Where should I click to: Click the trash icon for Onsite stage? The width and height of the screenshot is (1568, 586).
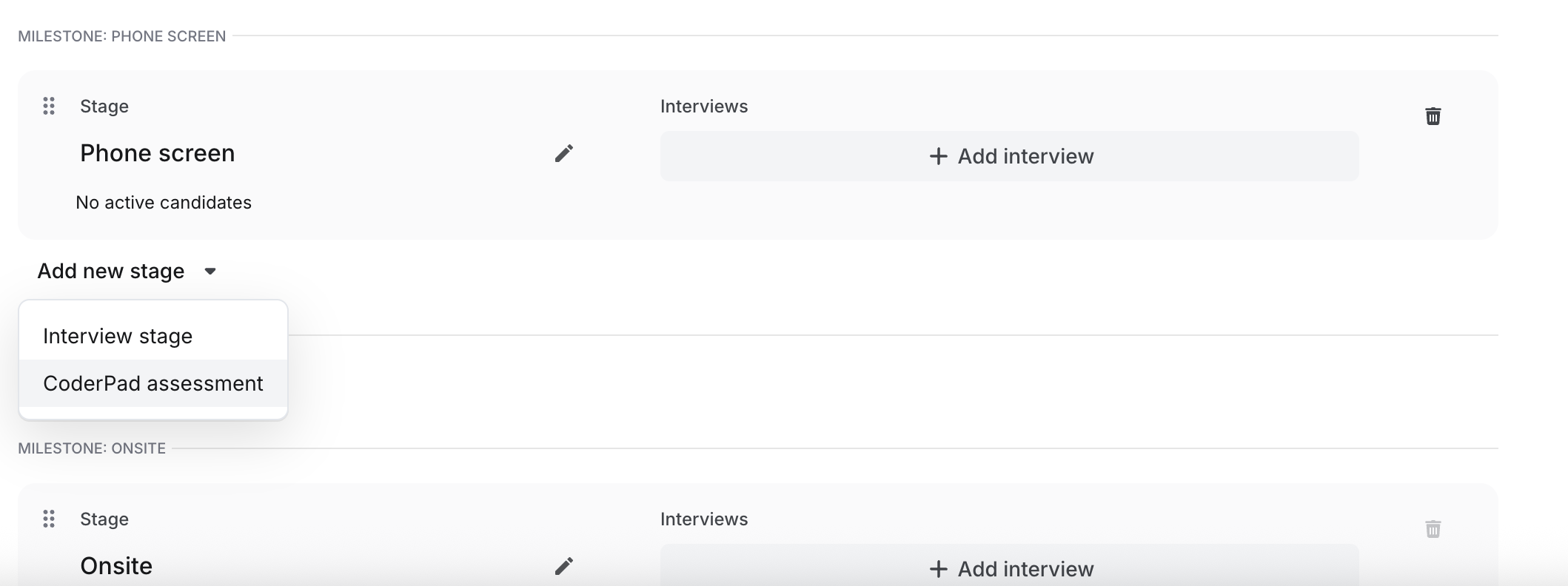point(1433,529)
